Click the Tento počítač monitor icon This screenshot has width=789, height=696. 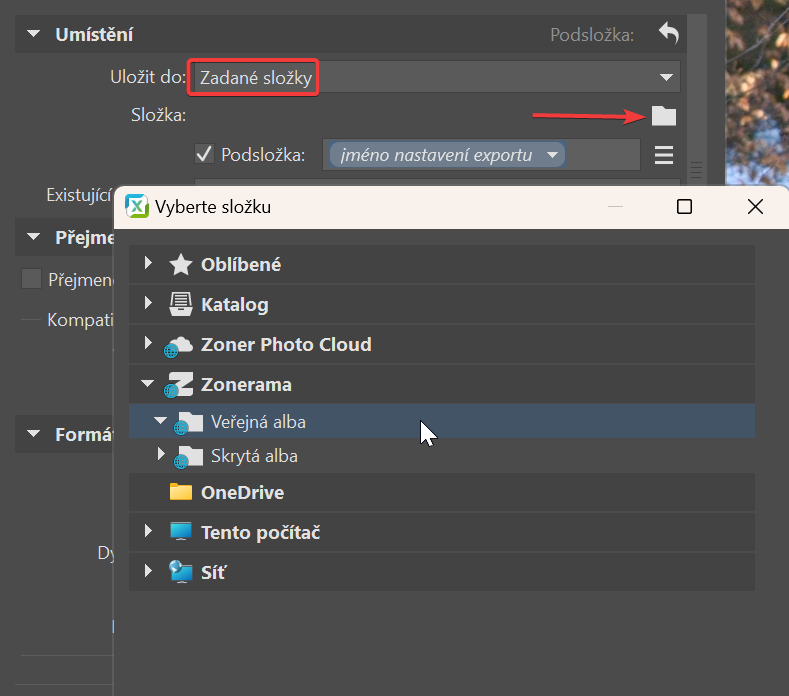[181, 531]
